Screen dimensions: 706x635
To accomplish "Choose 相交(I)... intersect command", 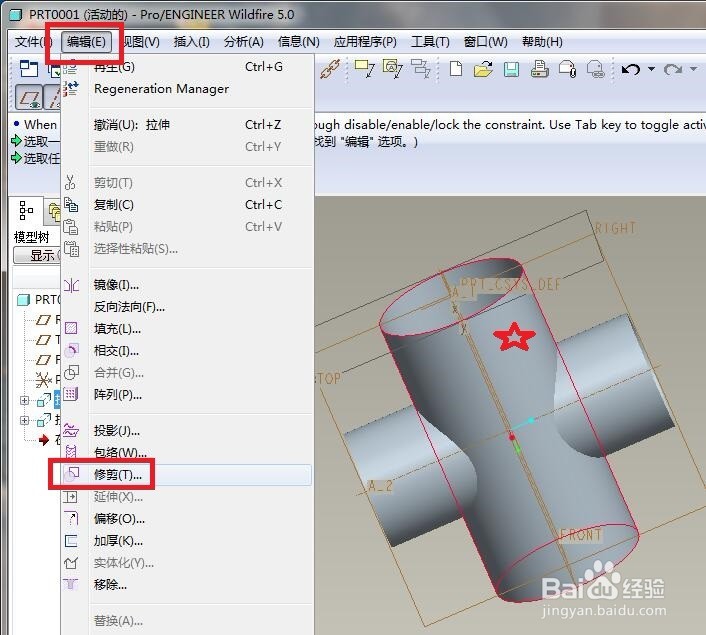I will [x=187, y=350].
